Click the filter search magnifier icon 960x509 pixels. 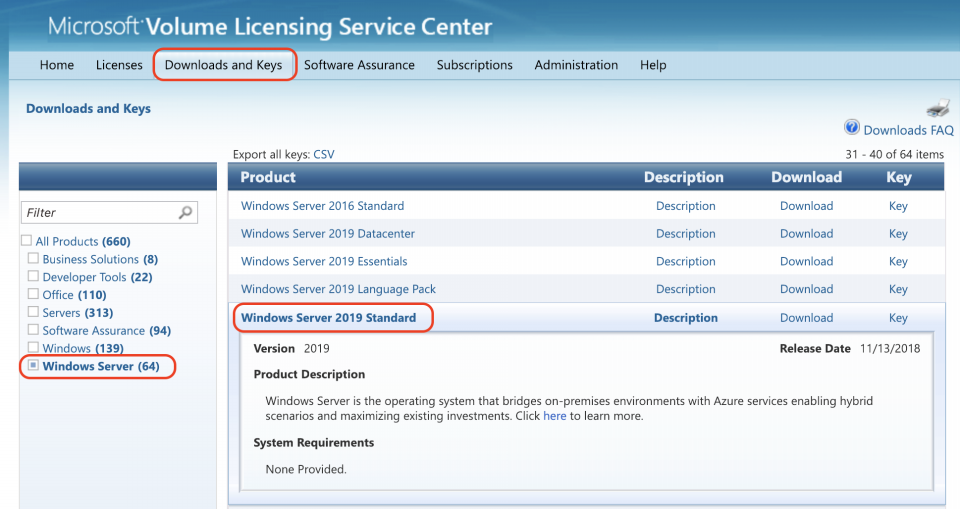[185, 212]
